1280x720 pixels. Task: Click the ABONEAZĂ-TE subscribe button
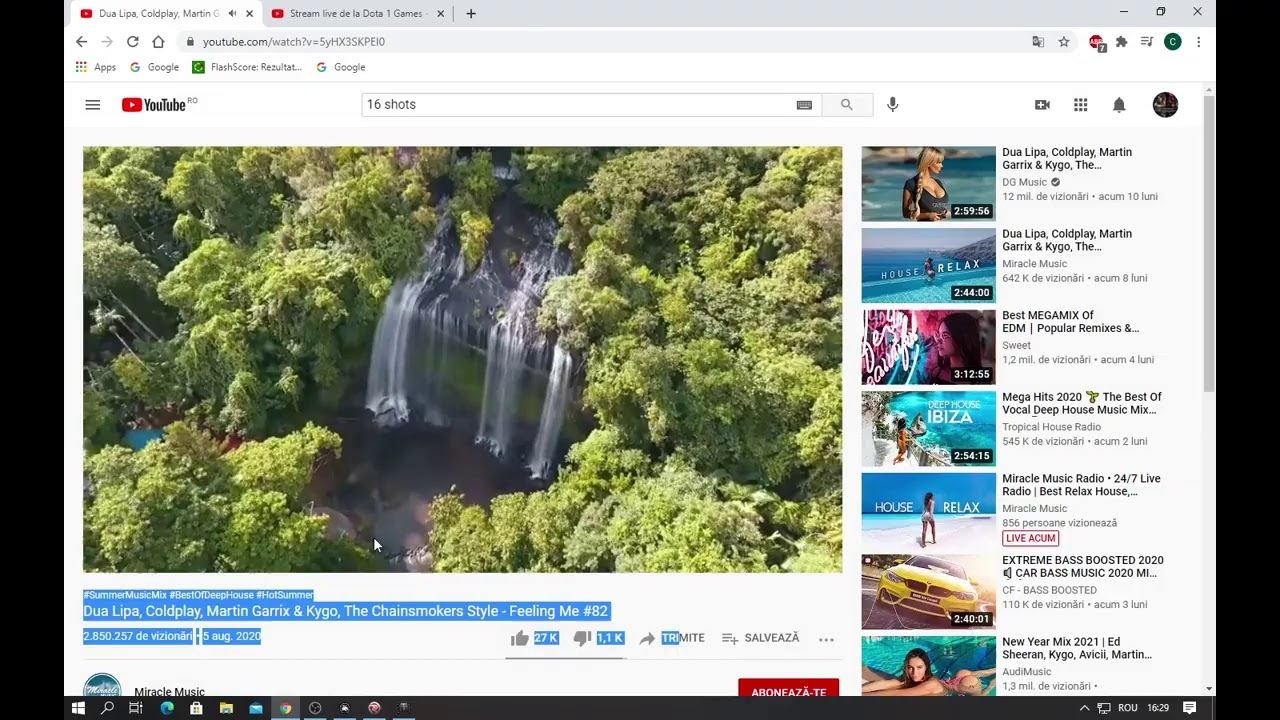pos(788,689)
